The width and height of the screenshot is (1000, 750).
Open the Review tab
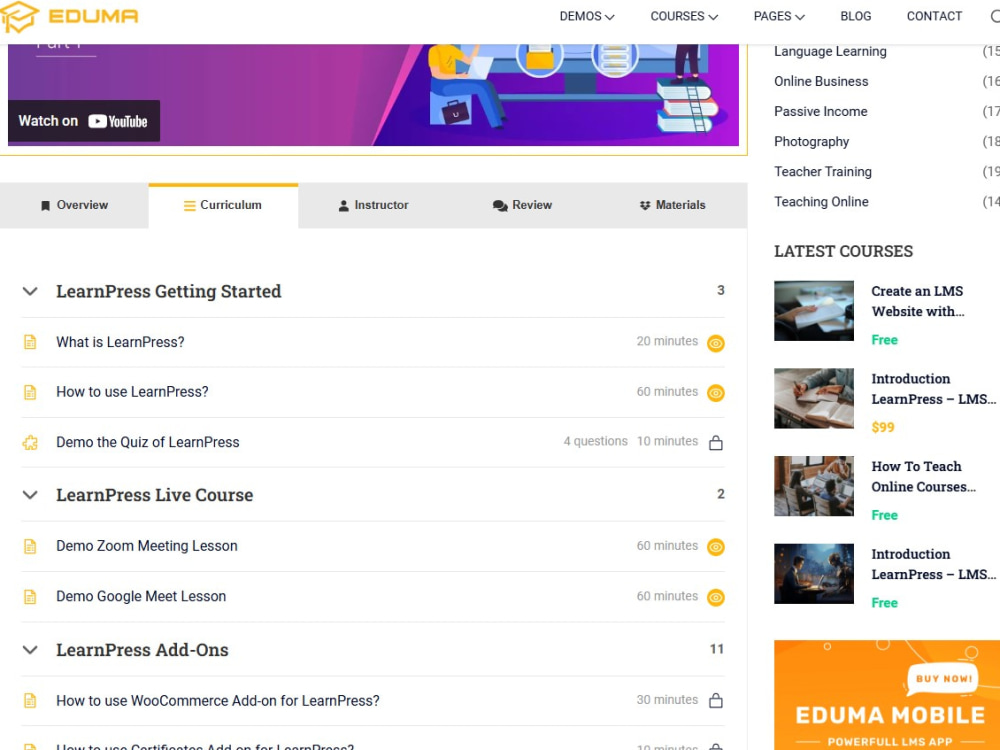tap(522, 205)
